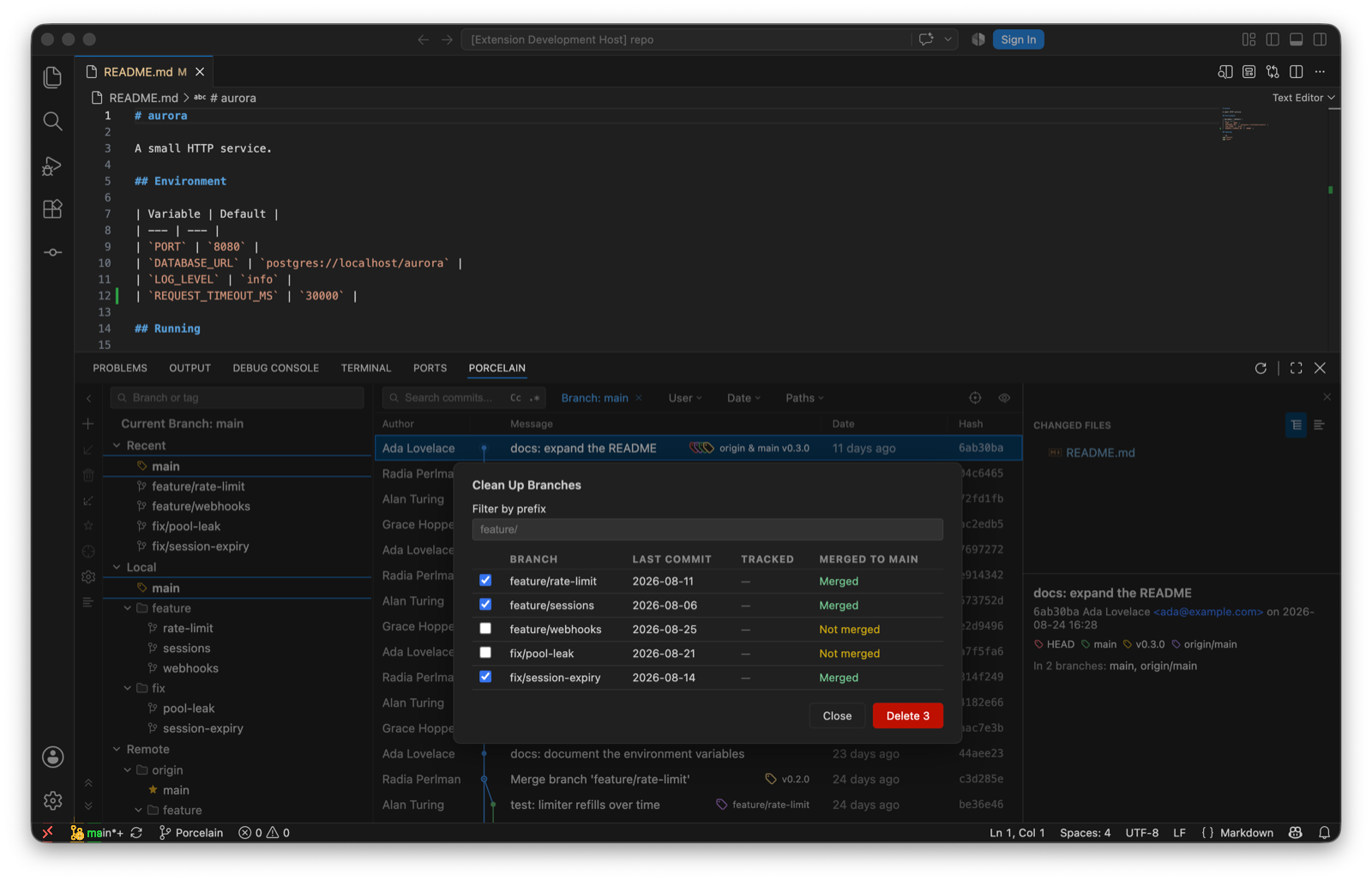Open the Date filter dropdown

(743, 398)
